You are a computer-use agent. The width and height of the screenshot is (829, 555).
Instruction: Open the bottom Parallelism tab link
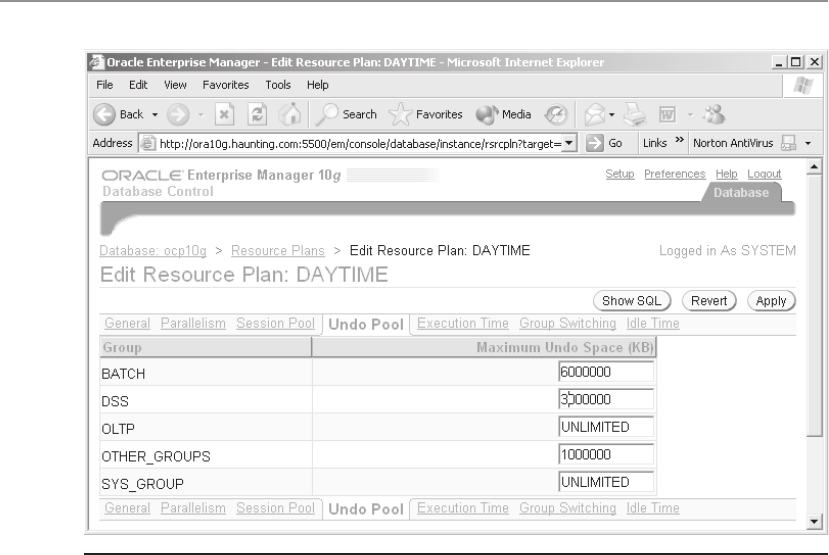tap(193, 508)
